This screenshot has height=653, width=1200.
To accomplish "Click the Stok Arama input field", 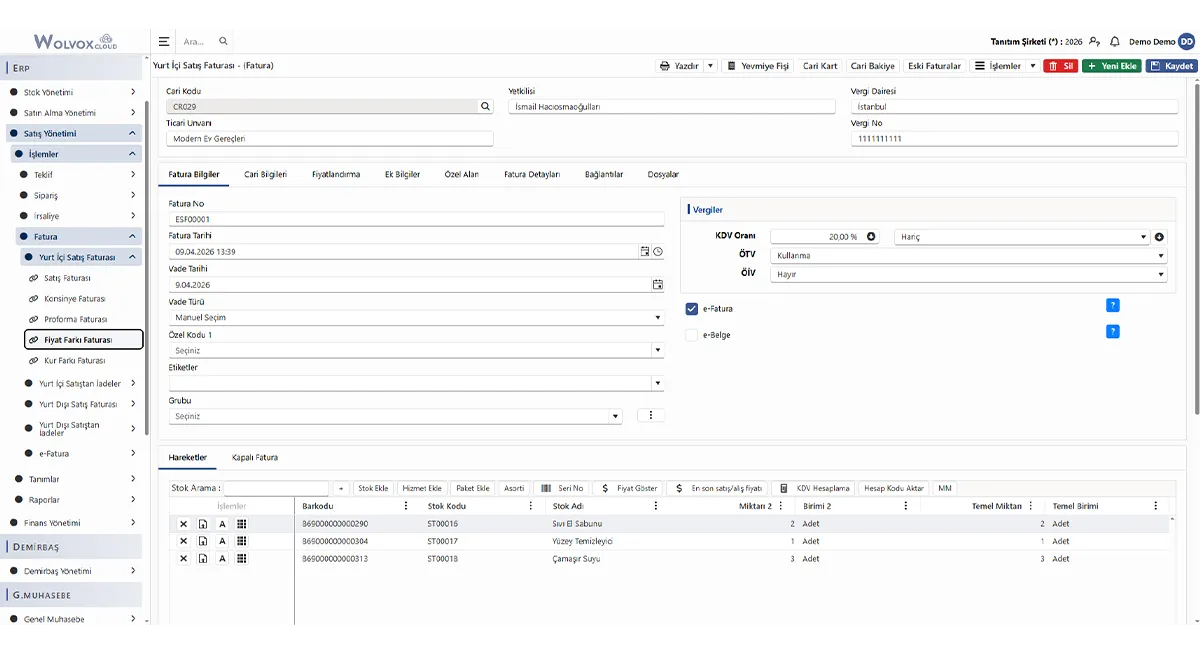I will [x=276, y=488].
